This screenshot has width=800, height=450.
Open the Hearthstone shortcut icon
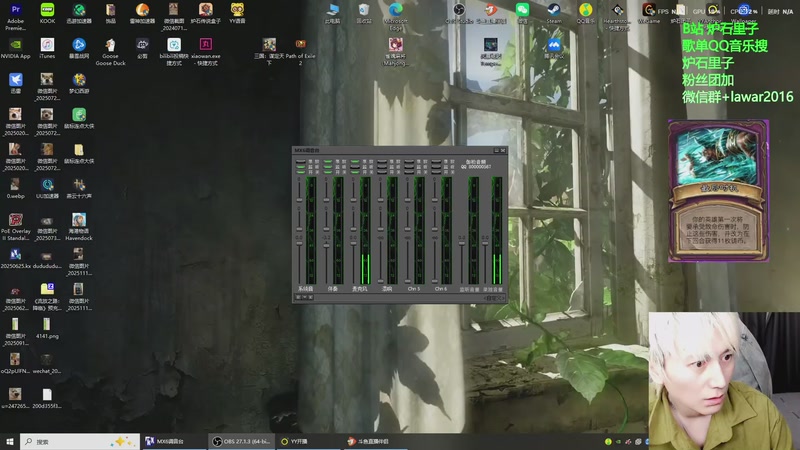[617, 16]
